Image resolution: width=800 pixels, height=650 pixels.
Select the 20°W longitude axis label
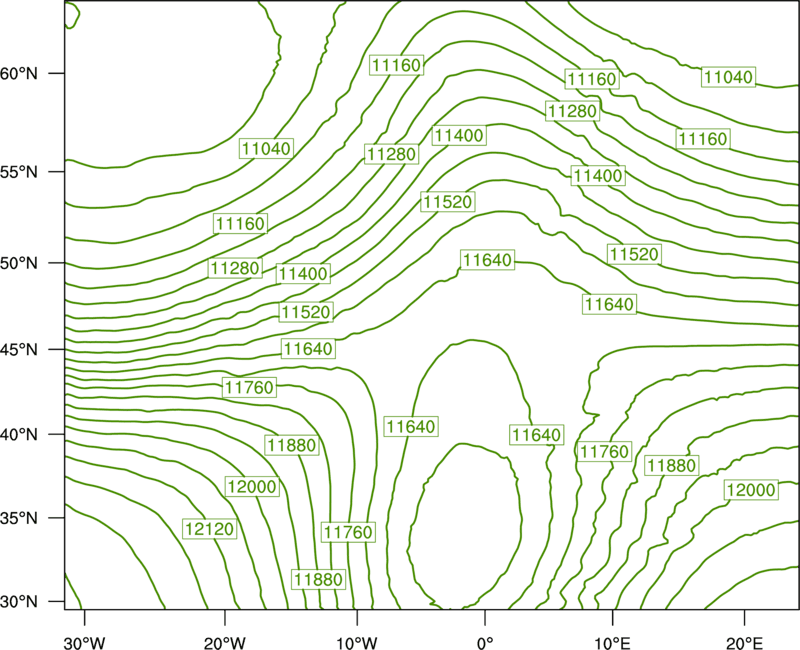coord(224,642)
